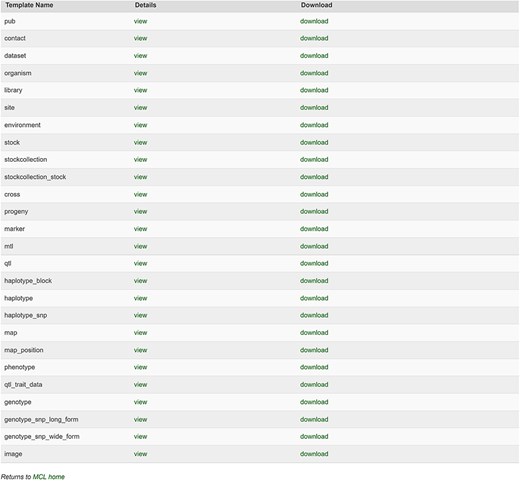Download the image template
The image size is (520, 481).
(314, 454)
